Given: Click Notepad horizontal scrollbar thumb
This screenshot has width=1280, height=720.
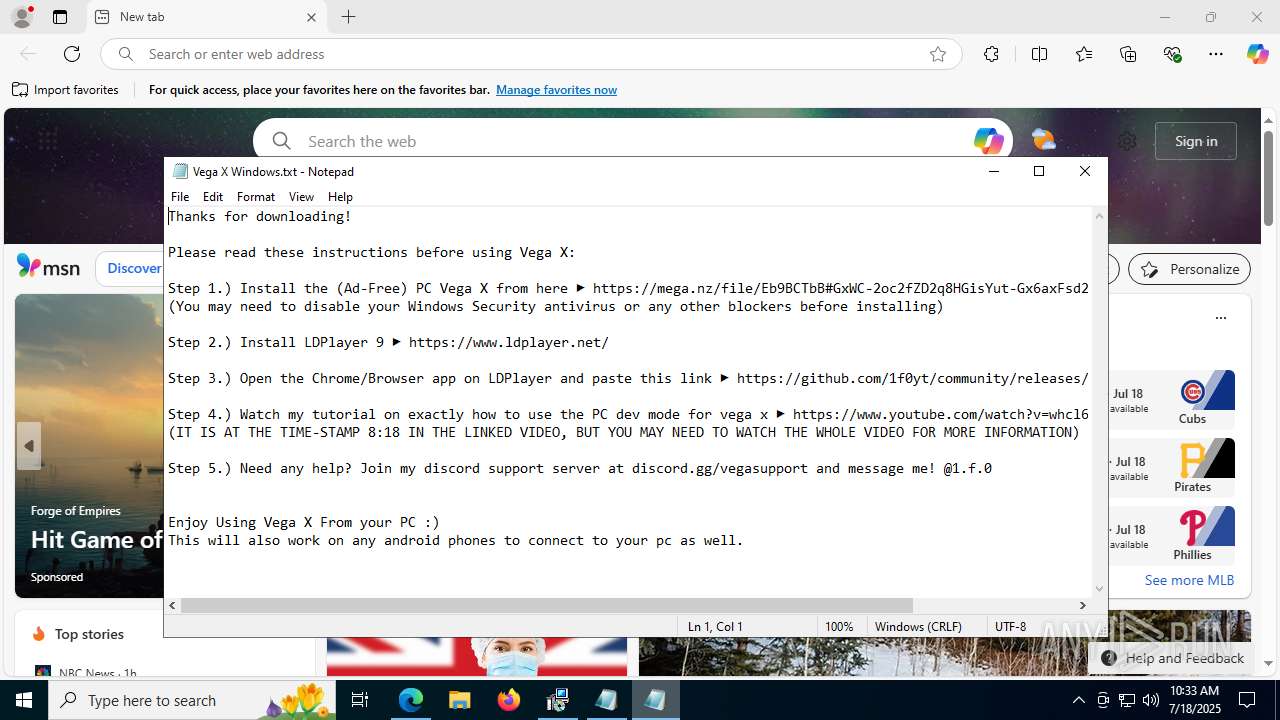Looking at the screenshot, I should 547,605.
